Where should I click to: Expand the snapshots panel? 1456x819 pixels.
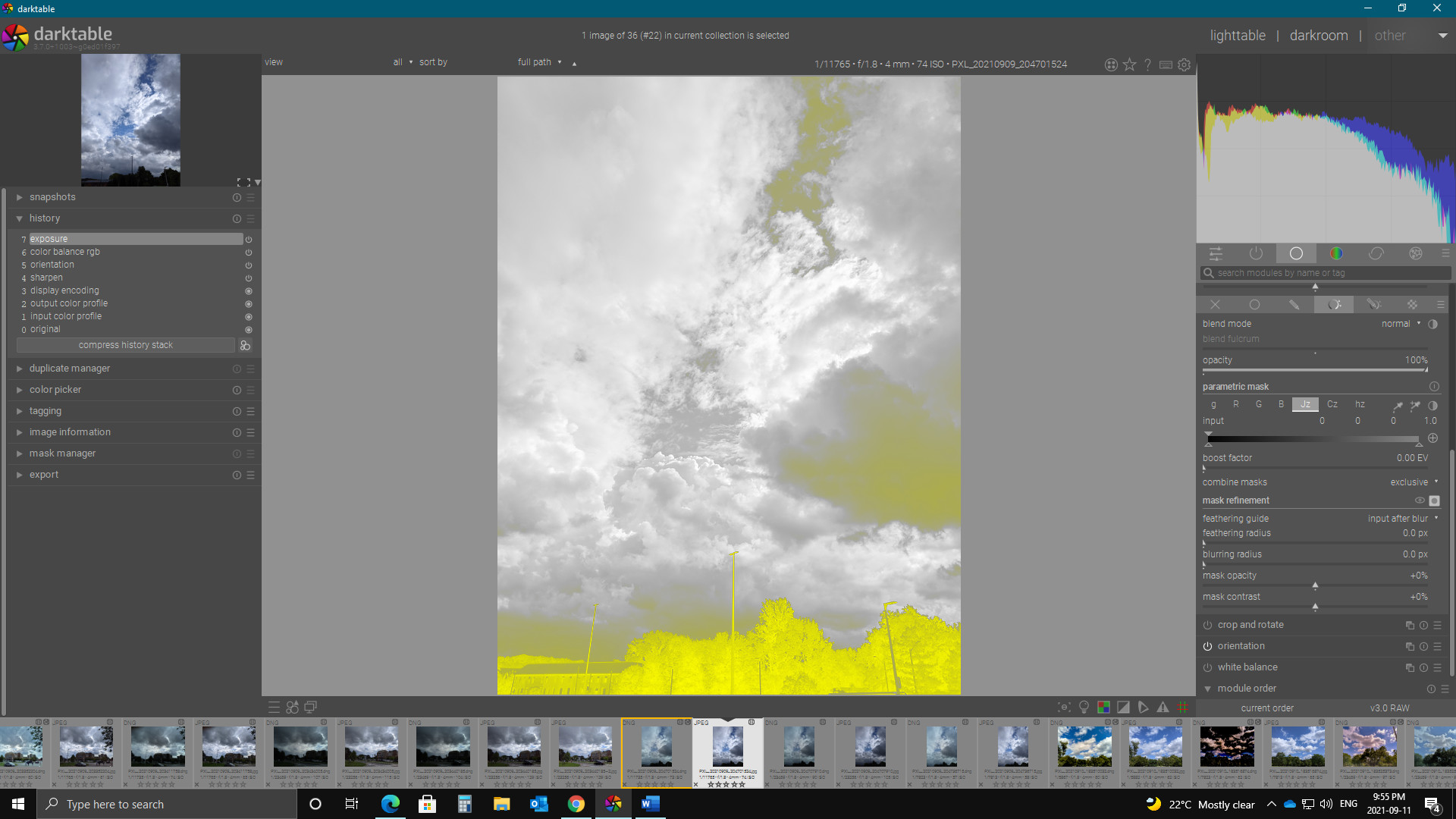(x=52, y=197)
